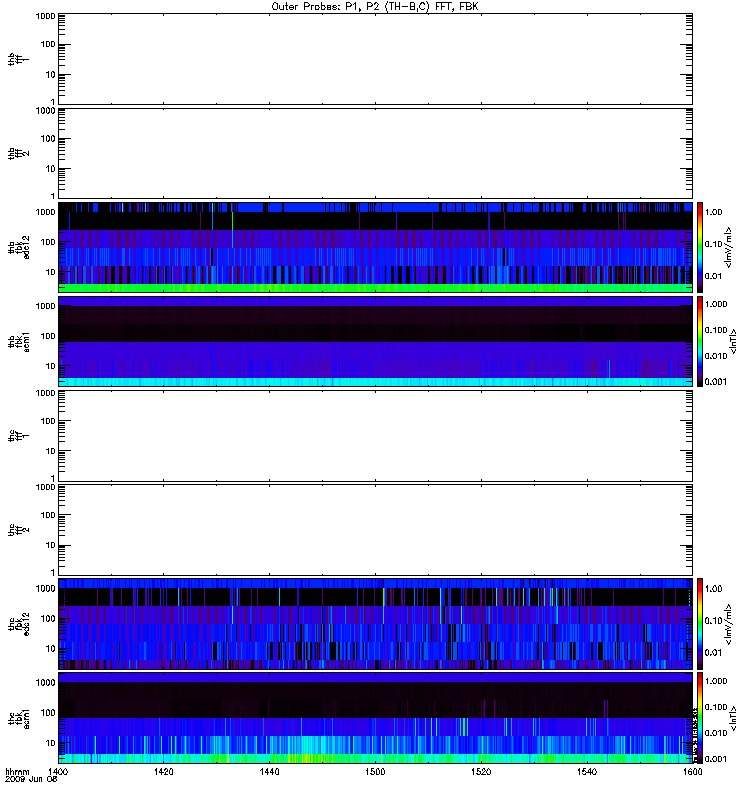Click the '1.00' value on the thb edc12 color bar

click(713, 212)
